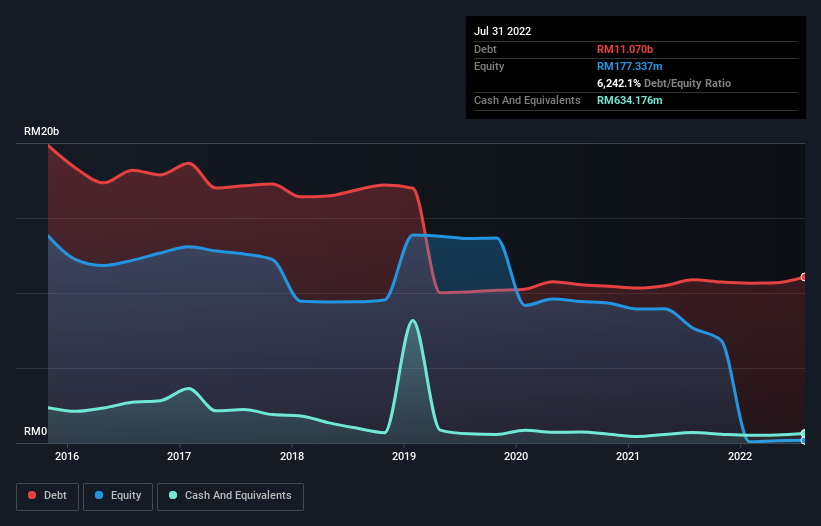Image resolution: width=821 pixels, height=526 pixels.
Task: Toggle Cash And Equivalents legend button
Action: (x=230, y=496)
